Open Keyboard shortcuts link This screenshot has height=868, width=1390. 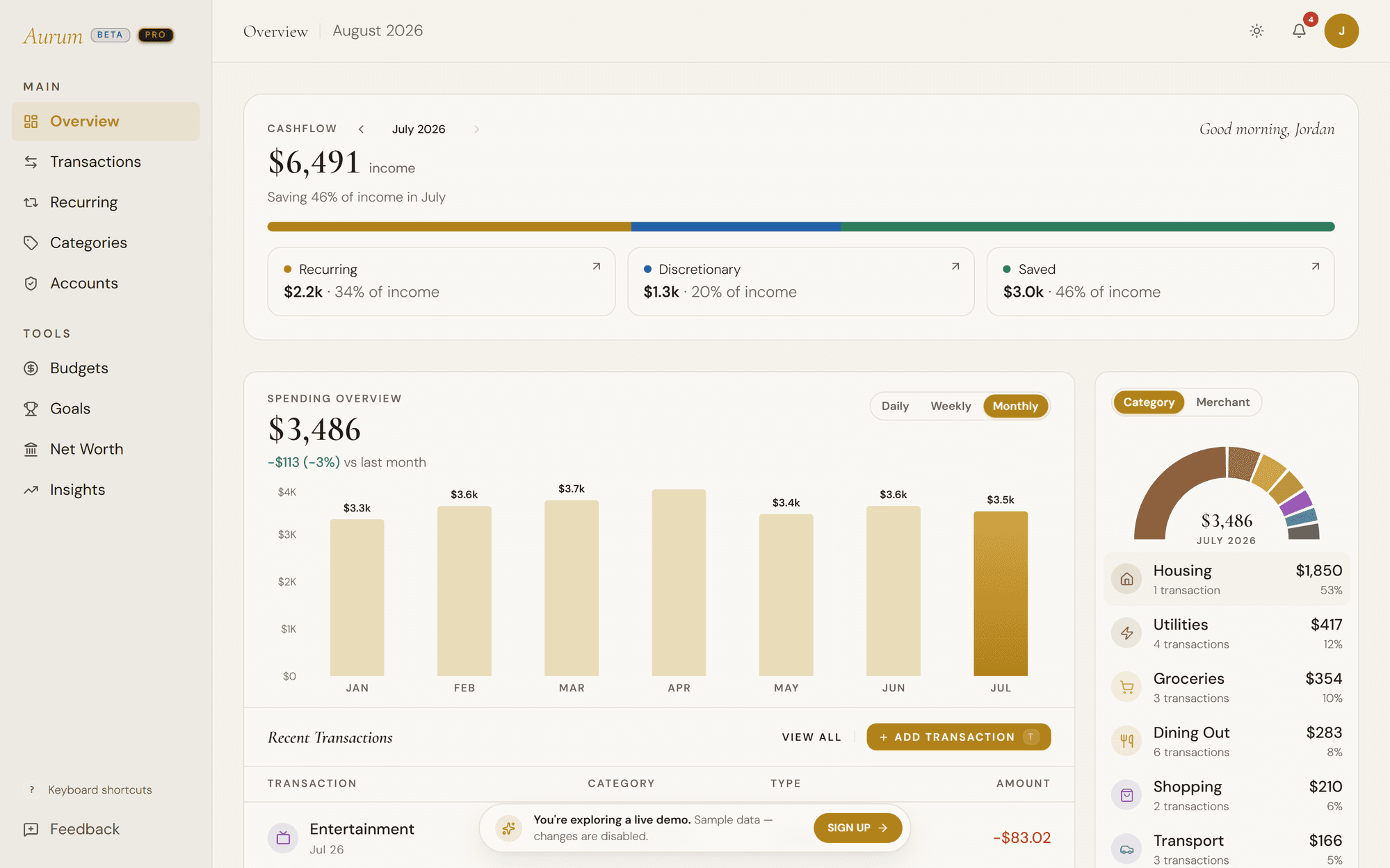coord(88,789)
